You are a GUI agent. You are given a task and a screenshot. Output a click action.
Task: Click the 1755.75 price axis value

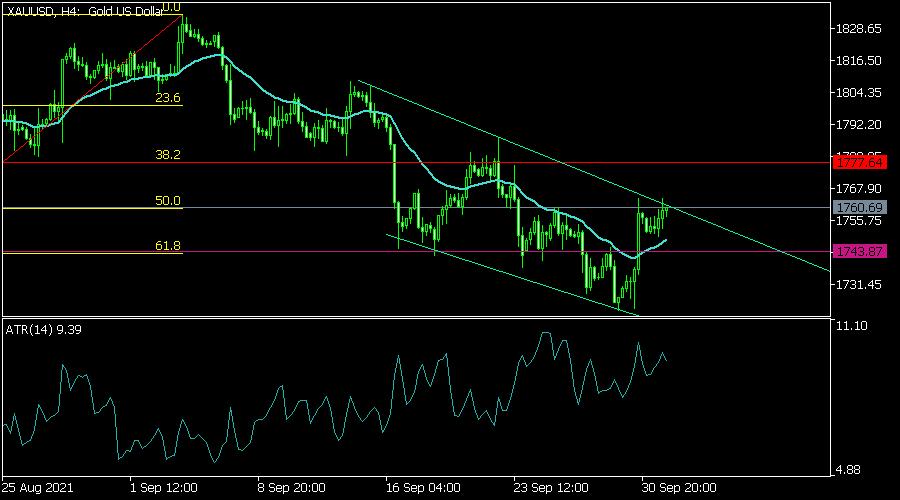pyautogui.click(x=858, y=221)
